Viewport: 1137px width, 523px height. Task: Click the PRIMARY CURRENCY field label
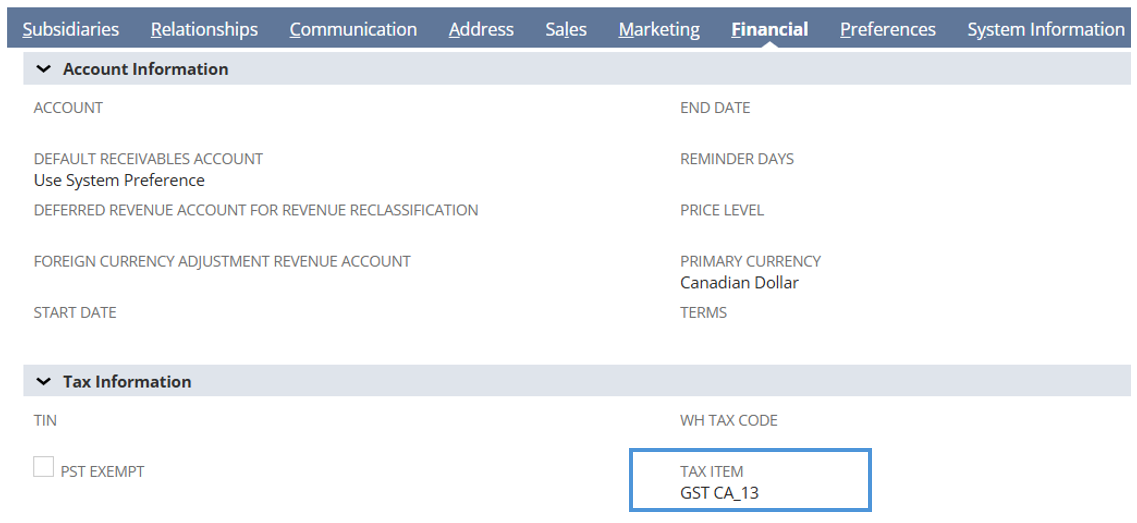point(751,261)
